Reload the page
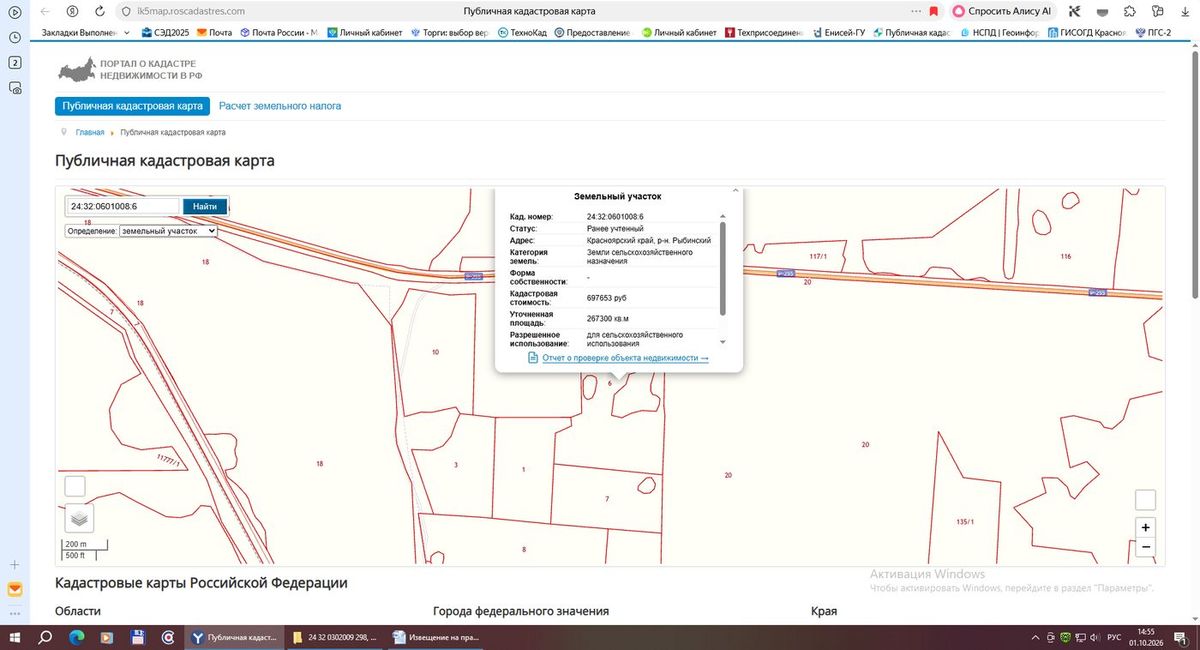Image resolution: width=1200 pixels, height=650 pixels. [x=100, y=11]
